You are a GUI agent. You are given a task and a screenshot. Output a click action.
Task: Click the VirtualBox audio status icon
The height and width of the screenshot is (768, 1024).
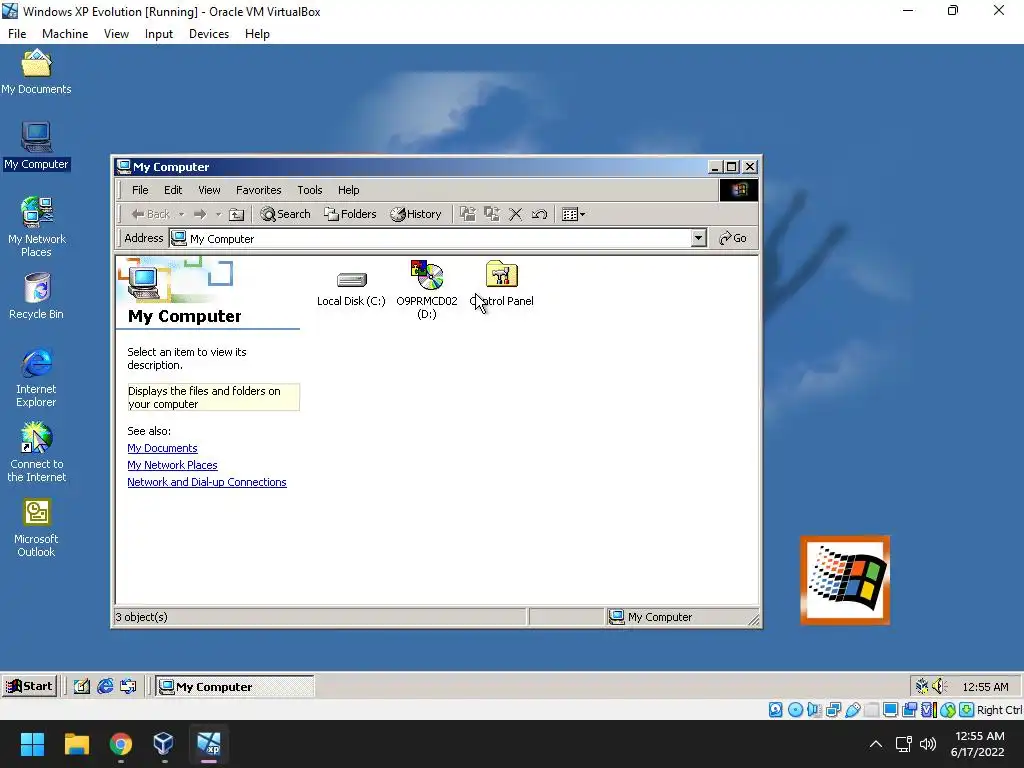coord(814,710)
